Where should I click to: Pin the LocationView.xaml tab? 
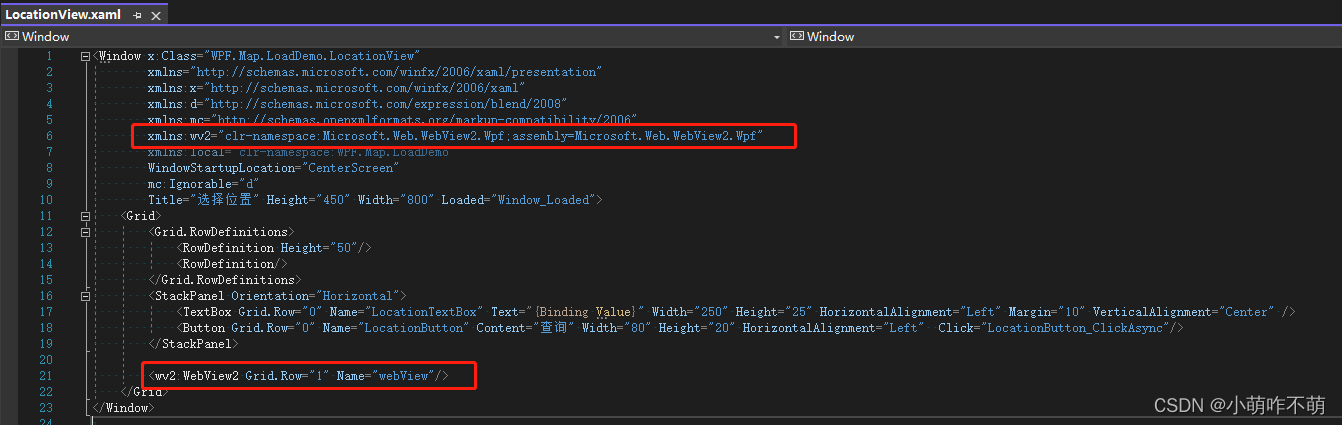(138, 15)
